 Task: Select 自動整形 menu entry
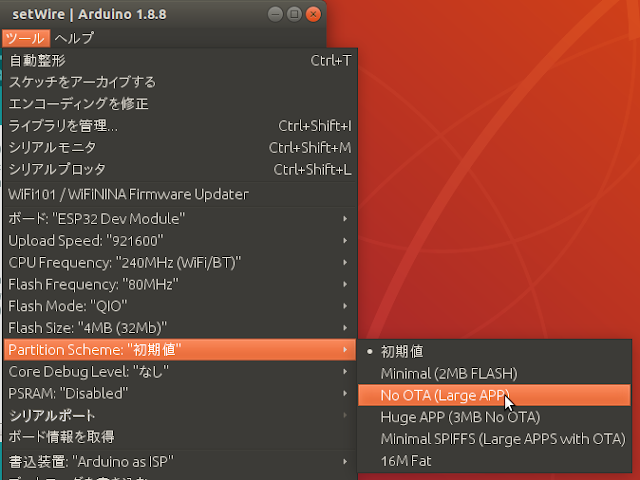180,60
